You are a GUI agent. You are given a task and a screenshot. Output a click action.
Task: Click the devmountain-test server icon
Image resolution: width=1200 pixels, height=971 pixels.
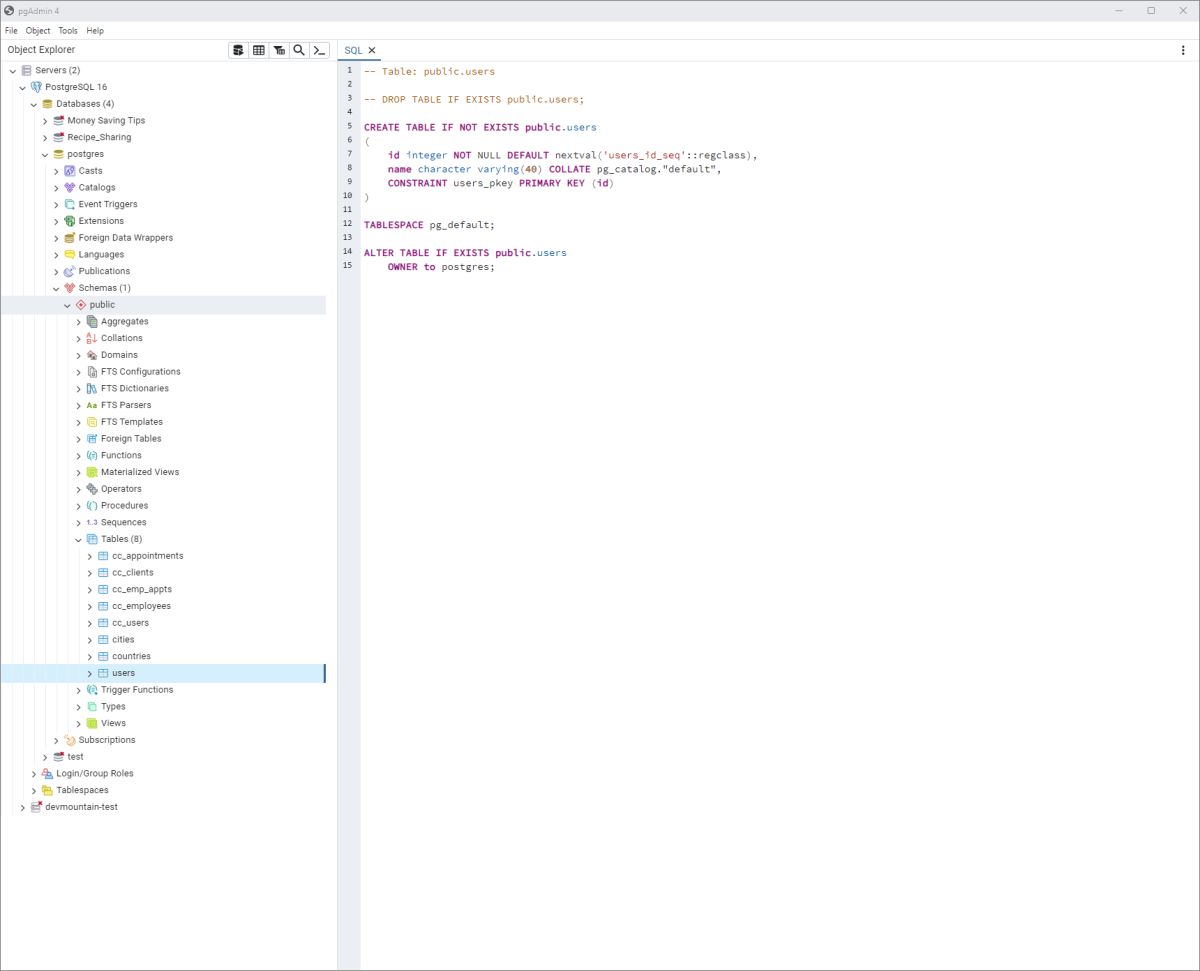36,807
